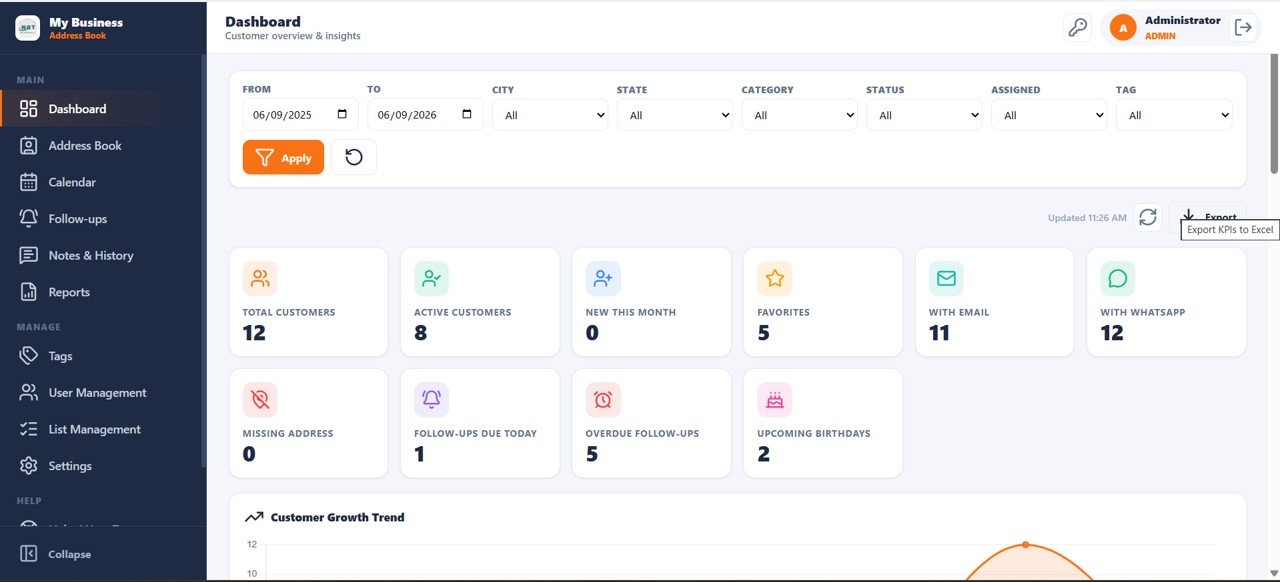Click the Overdue Follow-ups alarm icon
Viewport: 1280px width, 582px height.
click(603, 400)
